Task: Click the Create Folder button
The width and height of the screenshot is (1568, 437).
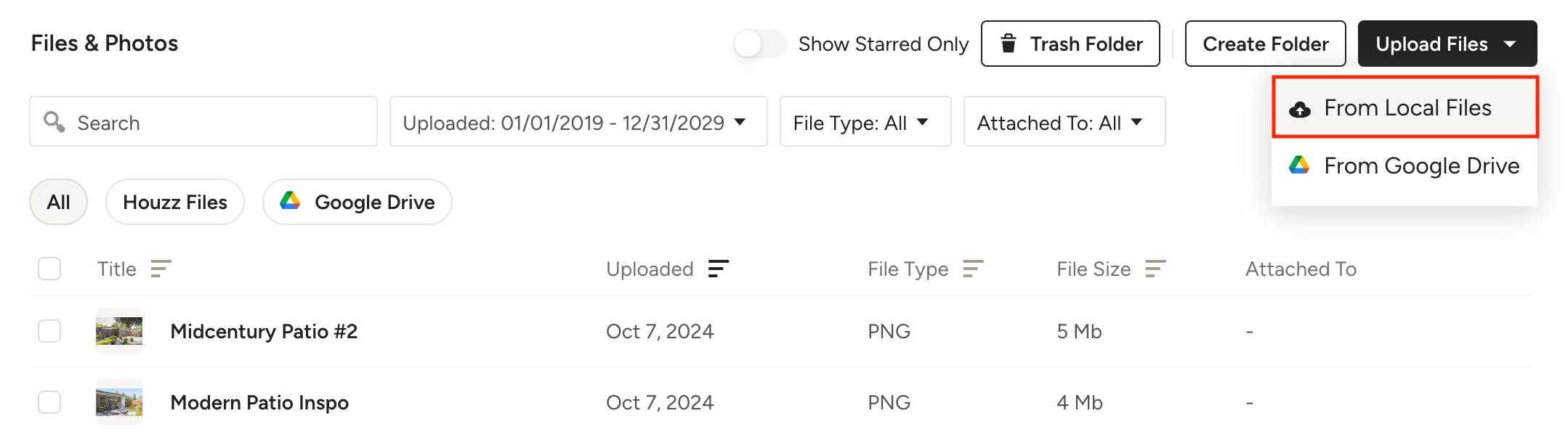Action: (1265, 44)
